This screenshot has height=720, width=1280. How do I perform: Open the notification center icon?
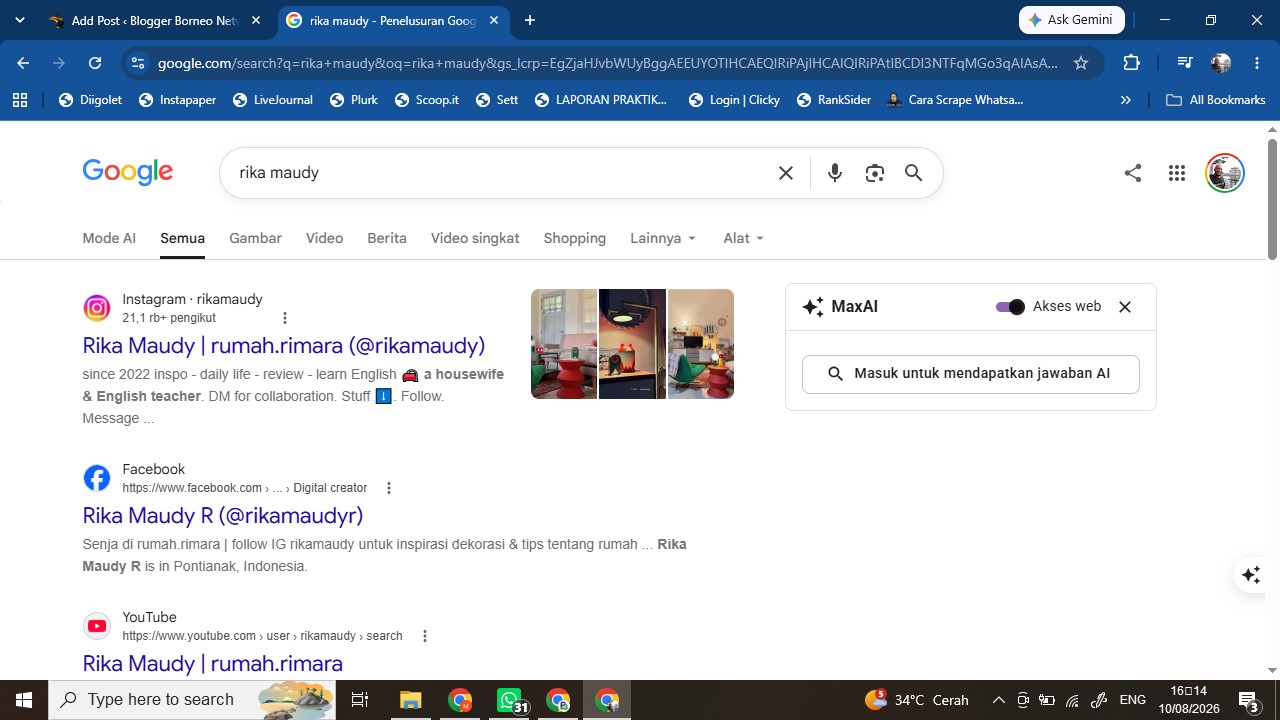(x=1248, y=700)
